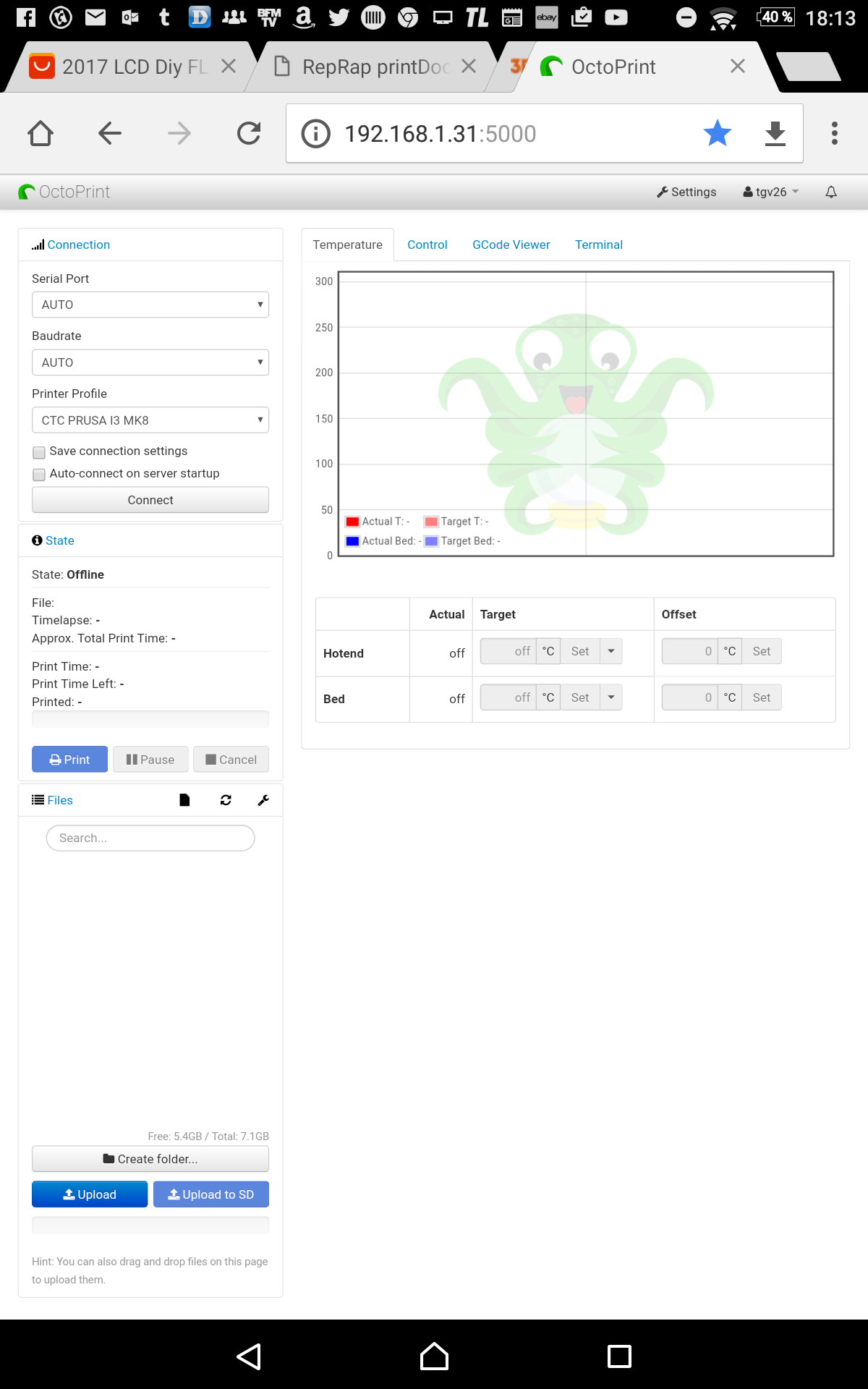Click Upload to SD button
The width and height of the screenshot is (868, 1389).
(x=211, y=1194)
